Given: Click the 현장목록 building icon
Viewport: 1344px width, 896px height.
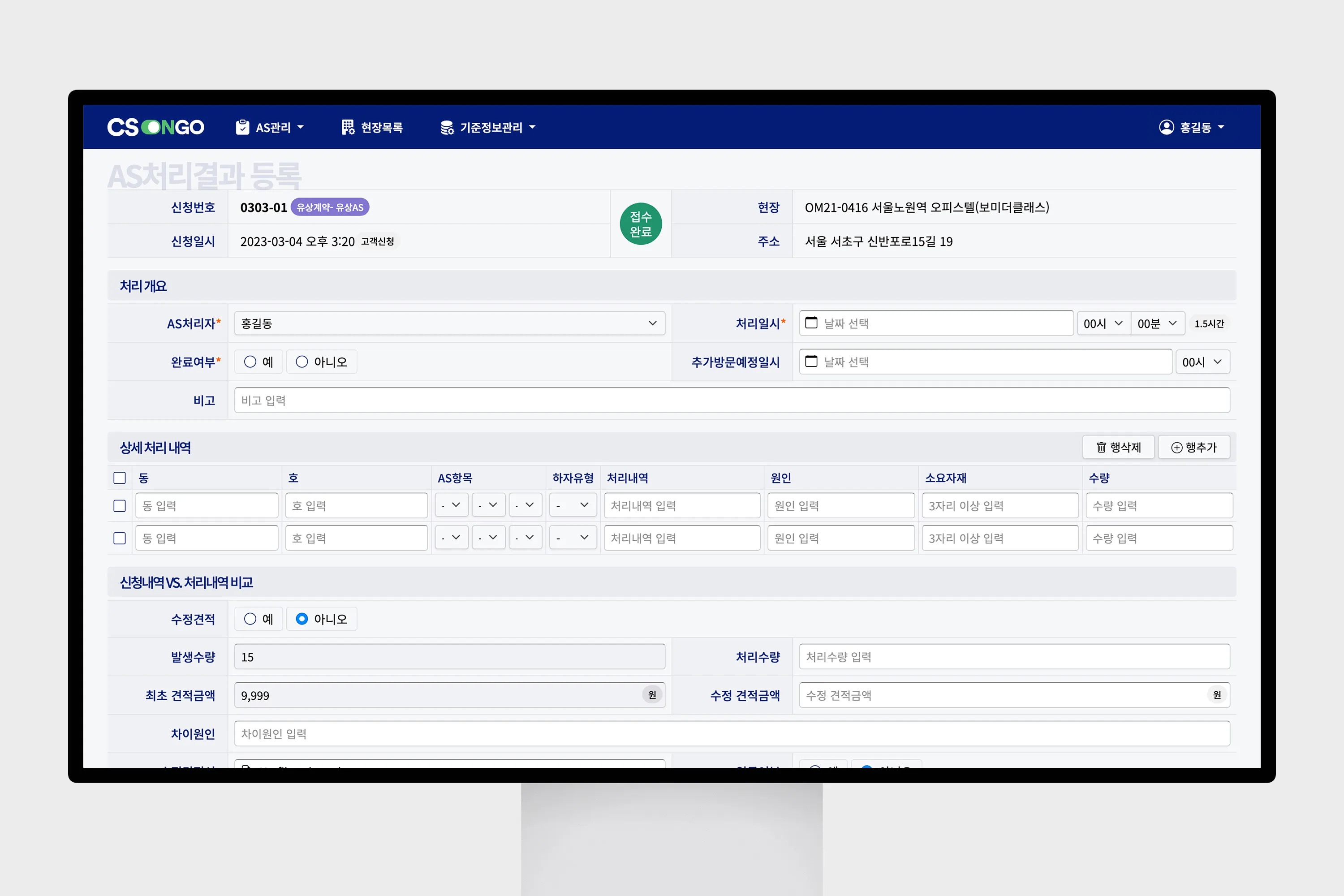Looking at the screenshot, I should (348, 127).
